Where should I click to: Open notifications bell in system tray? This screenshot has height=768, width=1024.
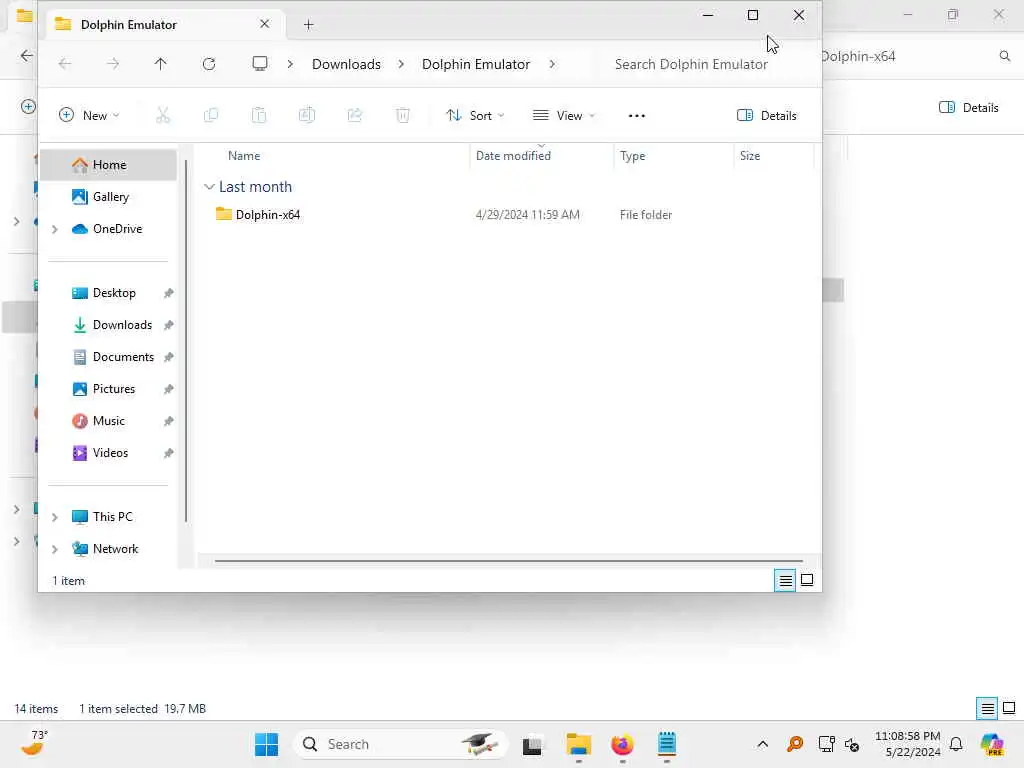coord(956,744)
